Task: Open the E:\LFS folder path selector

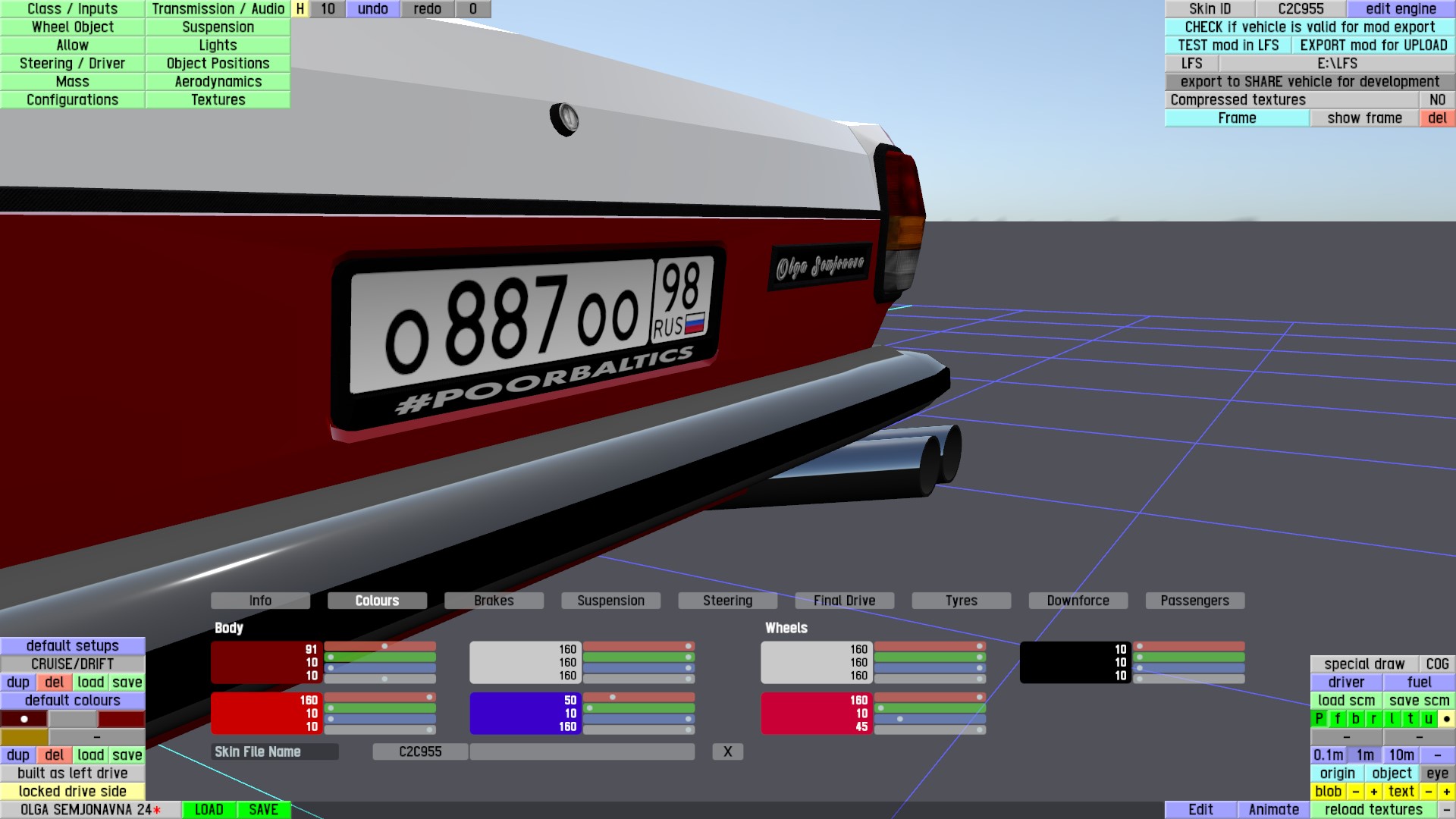Action: 1337,63
